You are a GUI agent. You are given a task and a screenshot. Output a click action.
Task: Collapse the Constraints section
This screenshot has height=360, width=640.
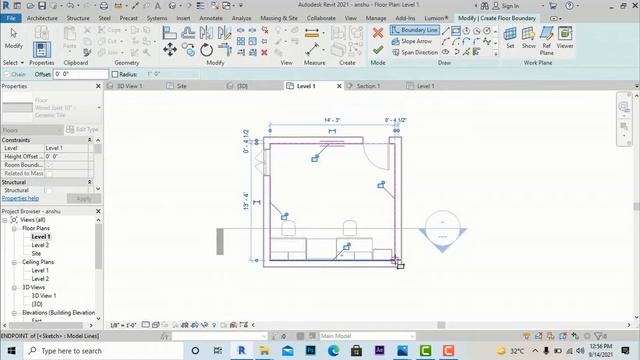(89, 140)
